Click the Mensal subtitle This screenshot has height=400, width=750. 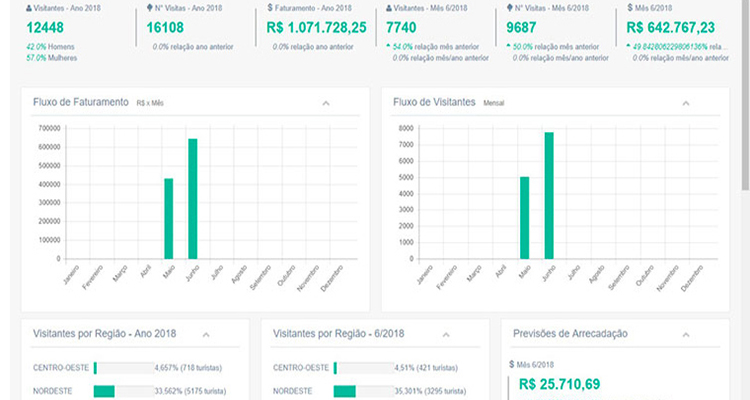494,103
